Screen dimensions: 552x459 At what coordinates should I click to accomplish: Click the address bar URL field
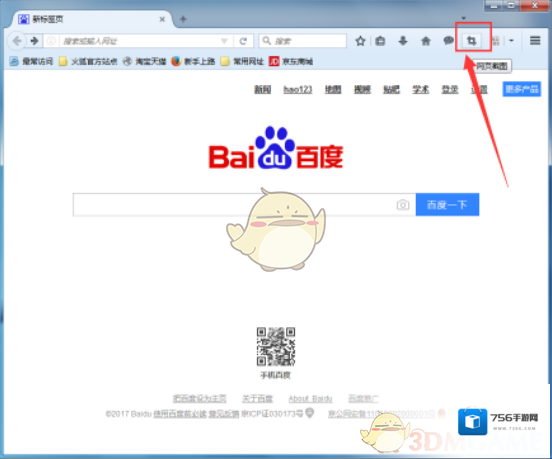pyautogui.click(x=139, y=41)
